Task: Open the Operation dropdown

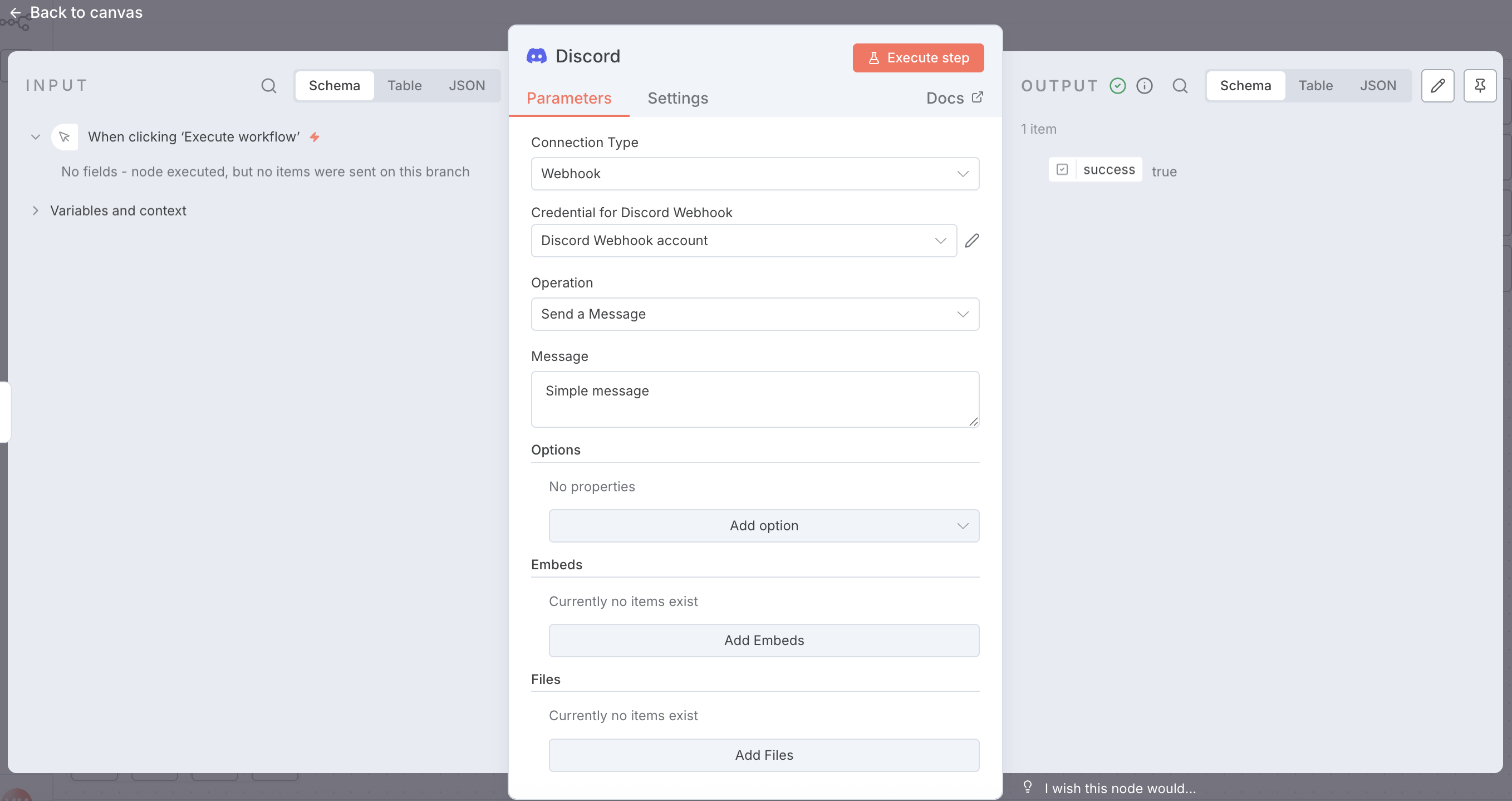Action: (x=755, y=314)
